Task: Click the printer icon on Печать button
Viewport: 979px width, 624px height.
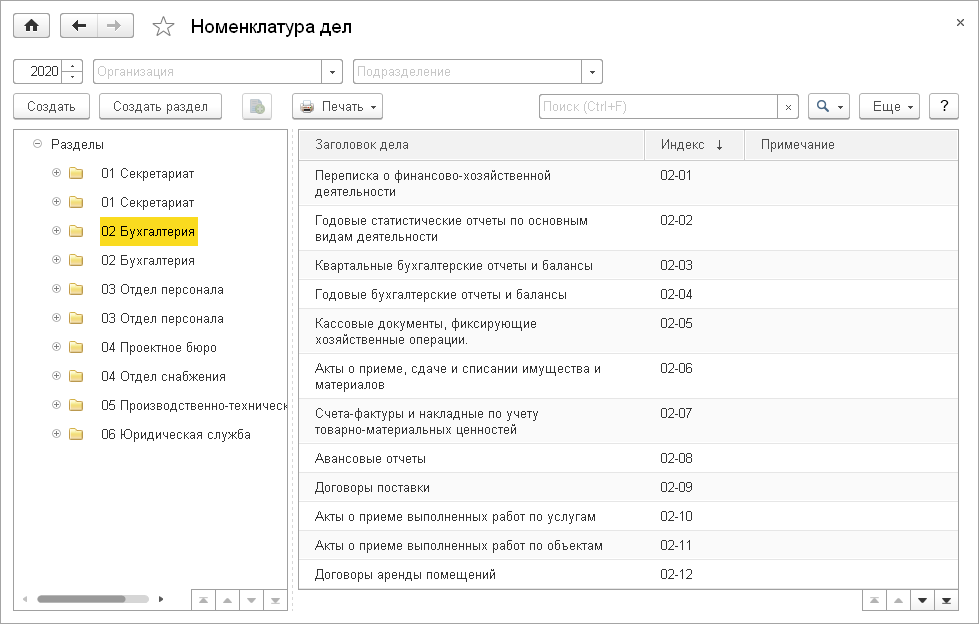Action: [x=308, y=106]
